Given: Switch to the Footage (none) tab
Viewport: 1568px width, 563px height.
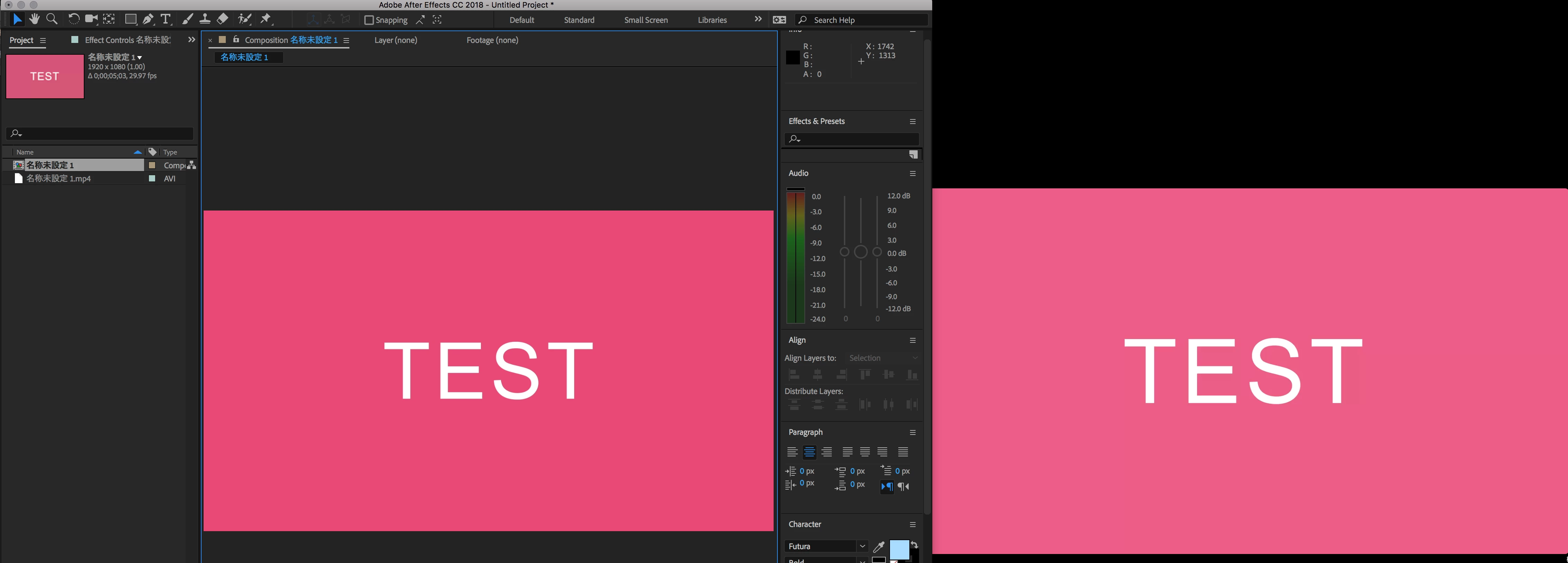Looking at the screenshot, I should pos(492,40).
